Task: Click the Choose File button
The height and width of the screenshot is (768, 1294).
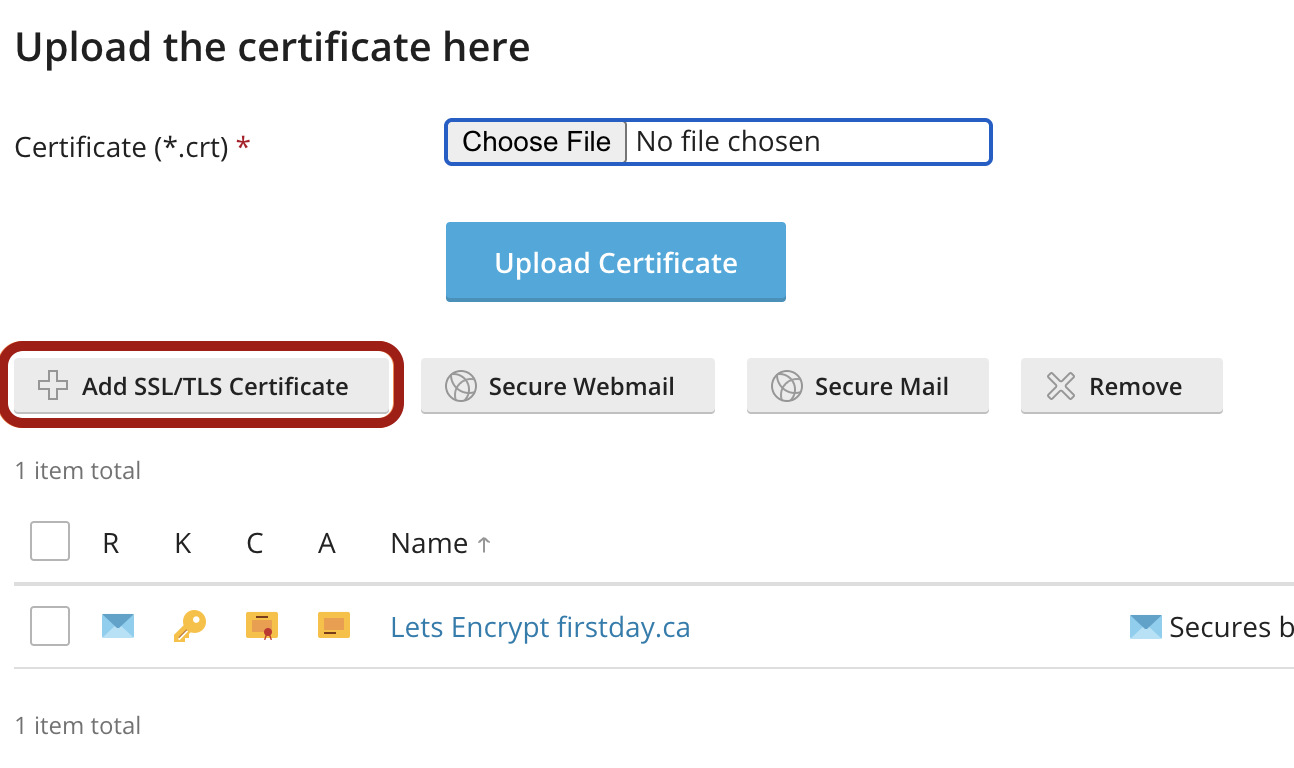Action: (x=536, y=142)
